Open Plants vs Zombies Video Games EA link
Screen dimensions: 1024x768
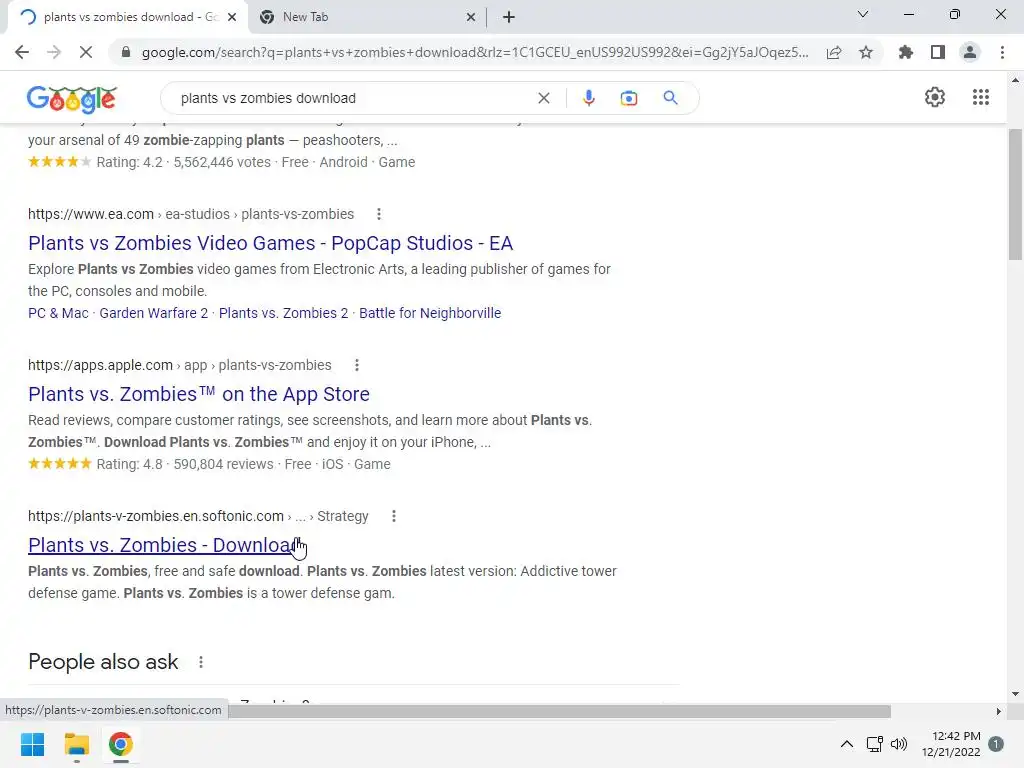270,243
